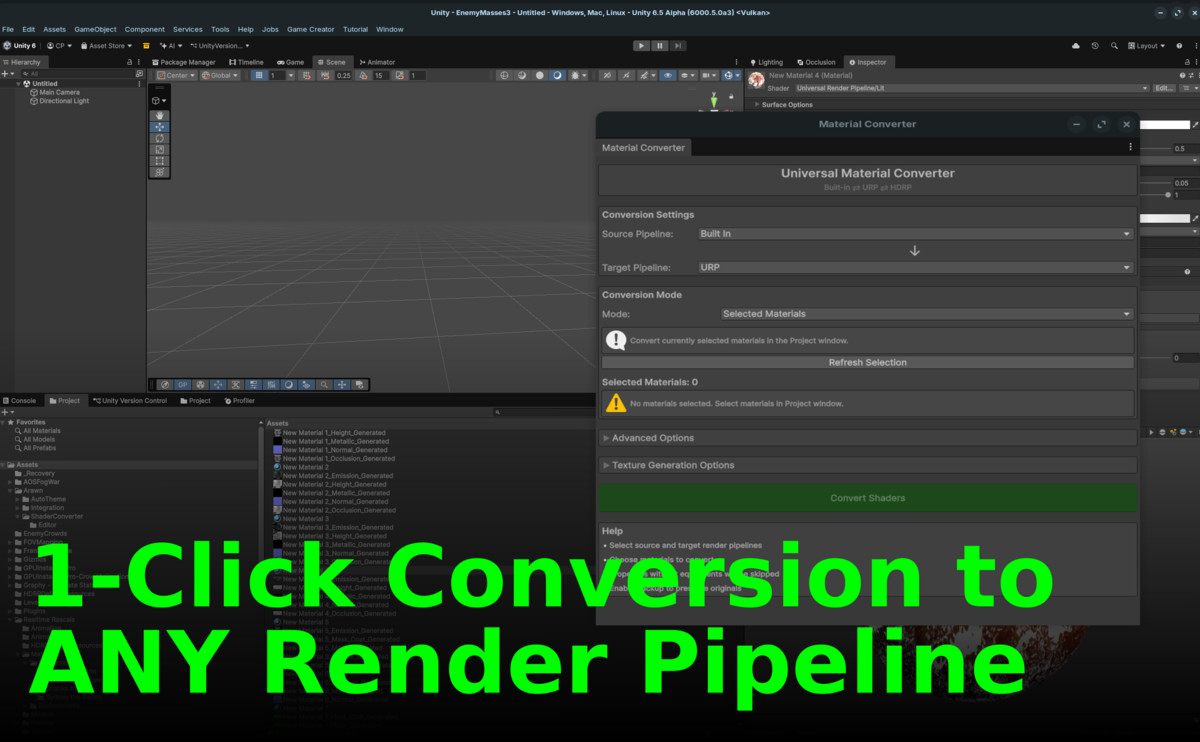Select wireframe draw mode sphere icon
The image size is (1200, 742).
point(504,75)
